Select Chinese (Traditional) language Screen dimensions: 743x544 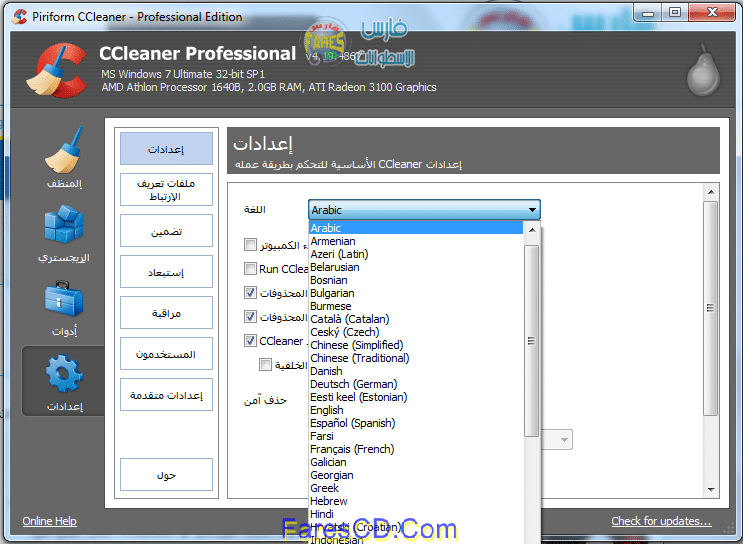coord(416,358)
